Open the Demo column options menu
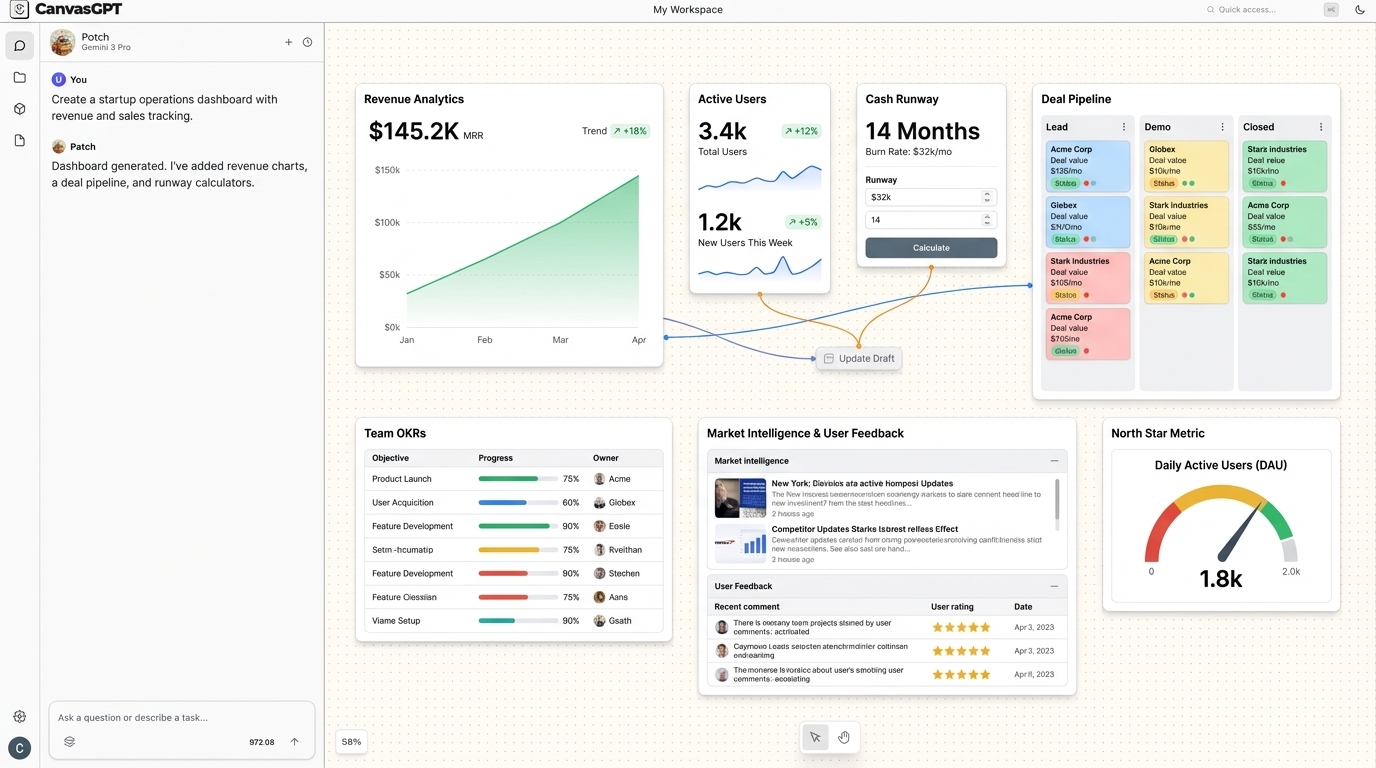Image resolution: width=1376 pixels, height=768 pixels. click(1222, 127)
